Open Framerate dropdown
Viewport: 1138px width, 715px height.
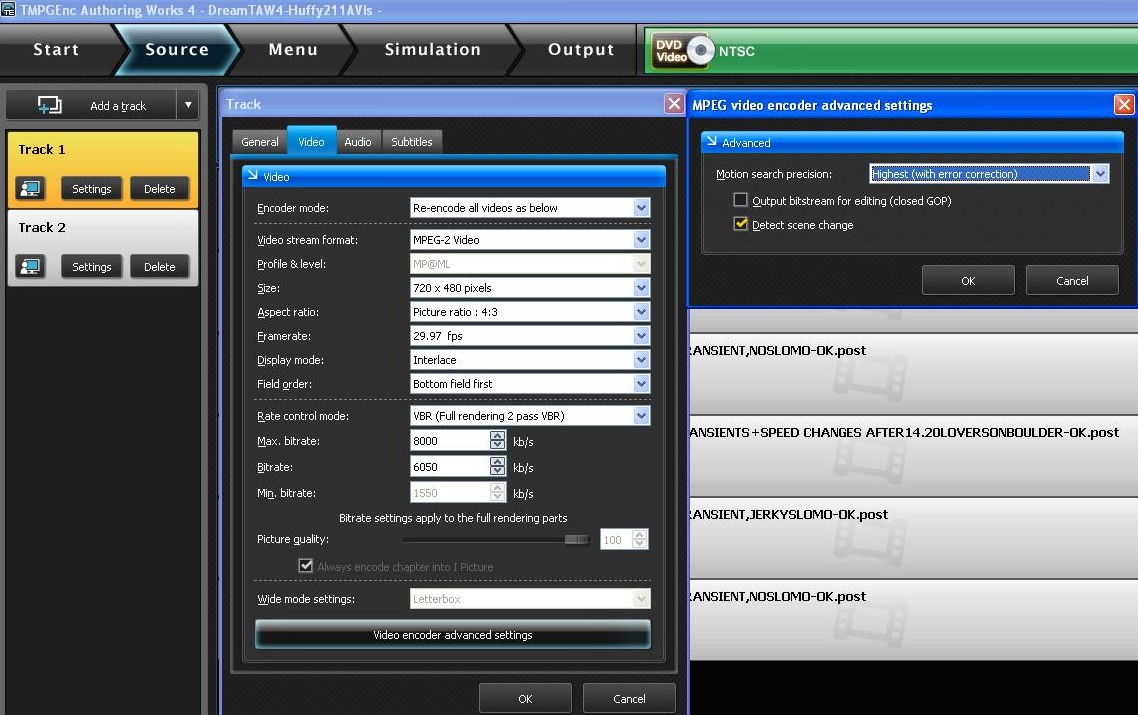coord(641,335)
